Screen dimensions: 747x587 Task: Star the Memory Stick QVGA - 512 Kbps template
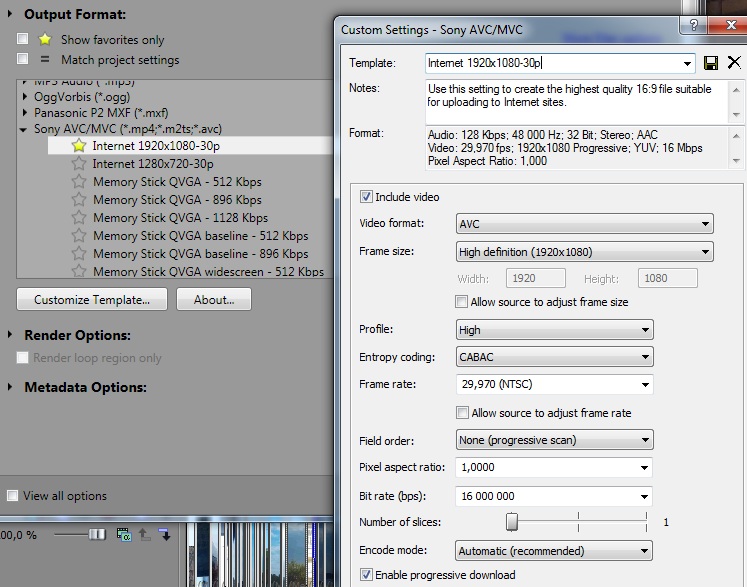pos(79,182)
